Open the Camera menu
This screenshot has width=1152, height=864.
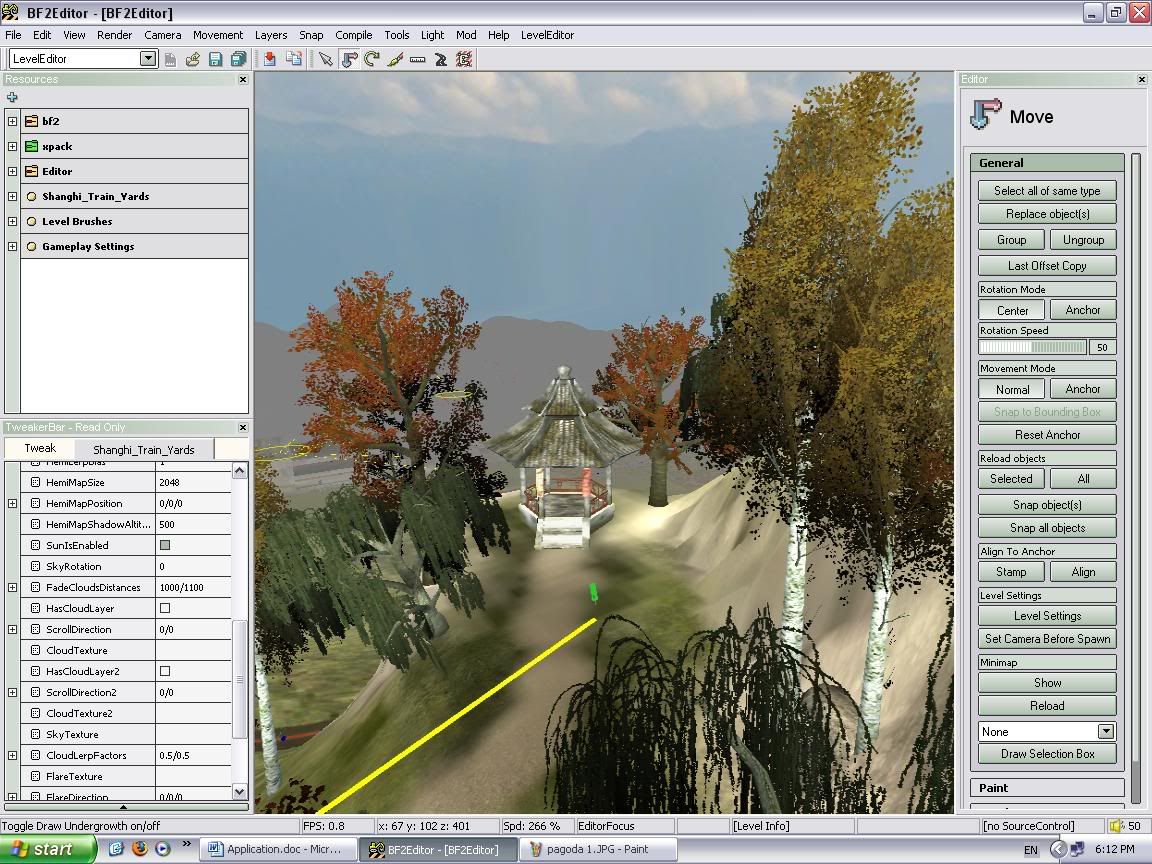162,35
